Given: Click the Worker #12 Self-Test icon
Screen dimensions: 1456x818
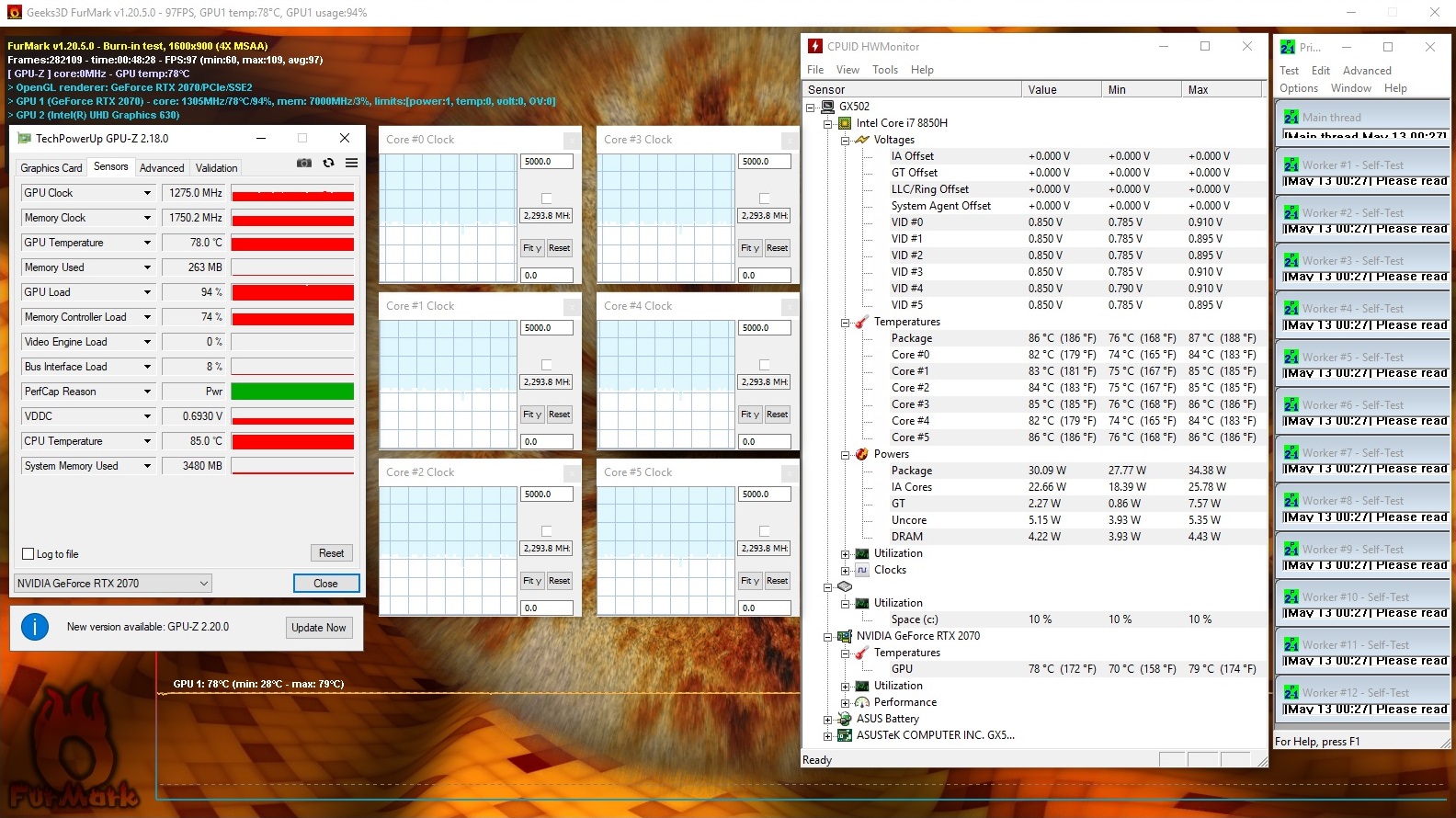Looking at the screenshot, I should (x=1291, y=692).
